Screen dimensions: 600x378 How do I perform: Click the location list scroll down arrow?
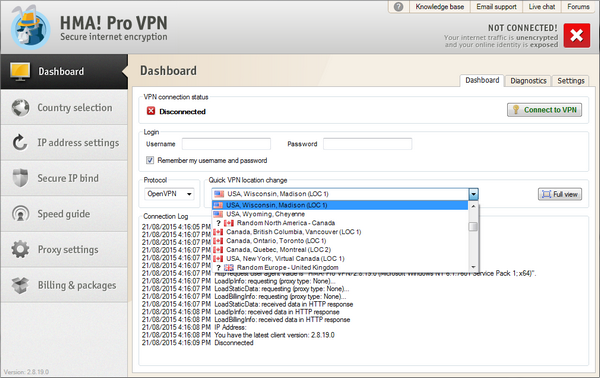473,267
